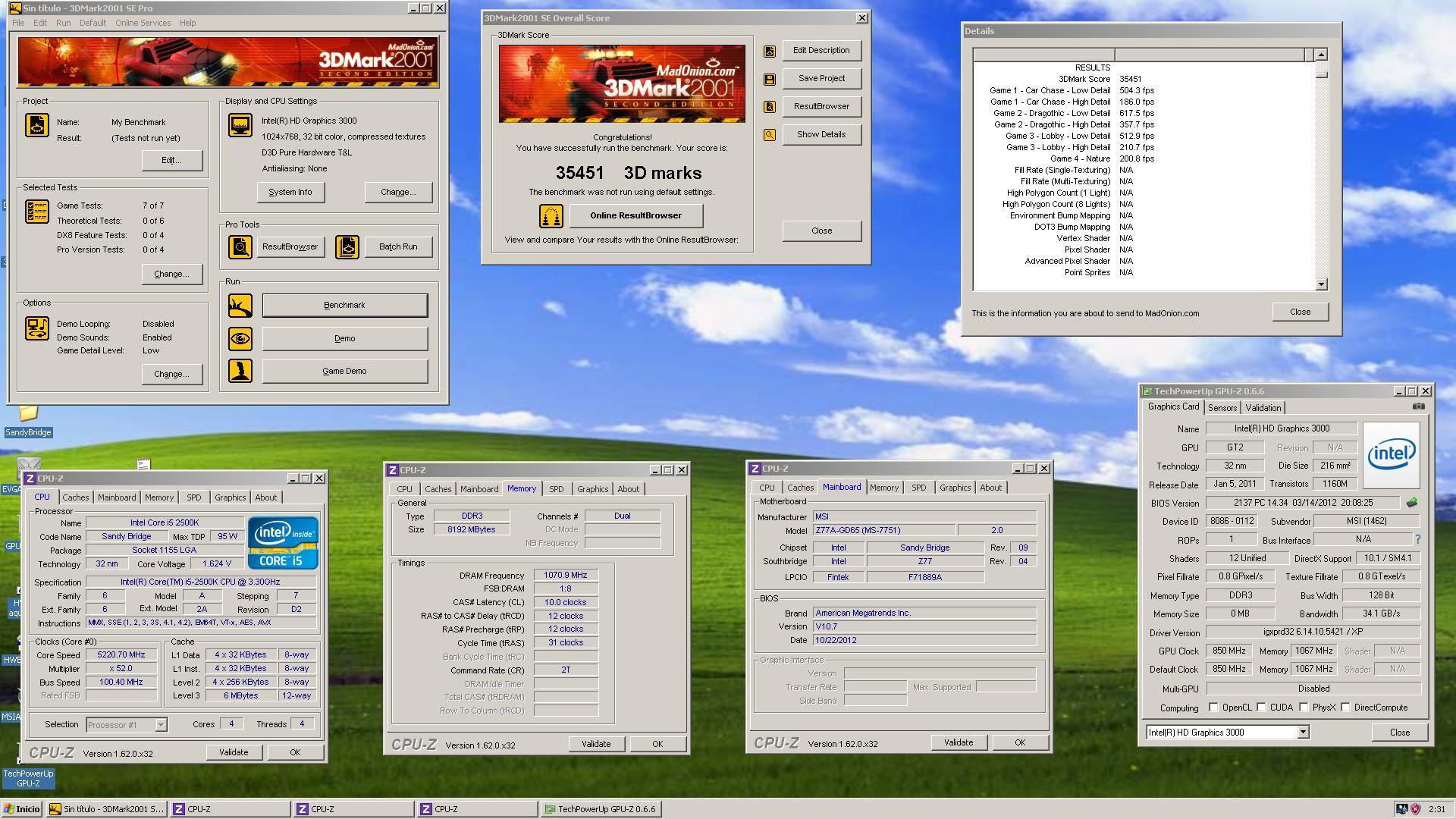This screenshot has width=1456, height=819.
Task: Switch to TechPowerUp GPU-Z taskbar item
Action: click(601, 809)
